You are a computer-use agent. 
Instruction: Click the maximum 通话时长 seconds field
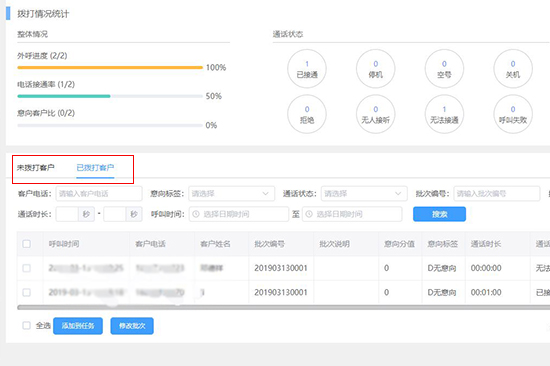[115, 214]
